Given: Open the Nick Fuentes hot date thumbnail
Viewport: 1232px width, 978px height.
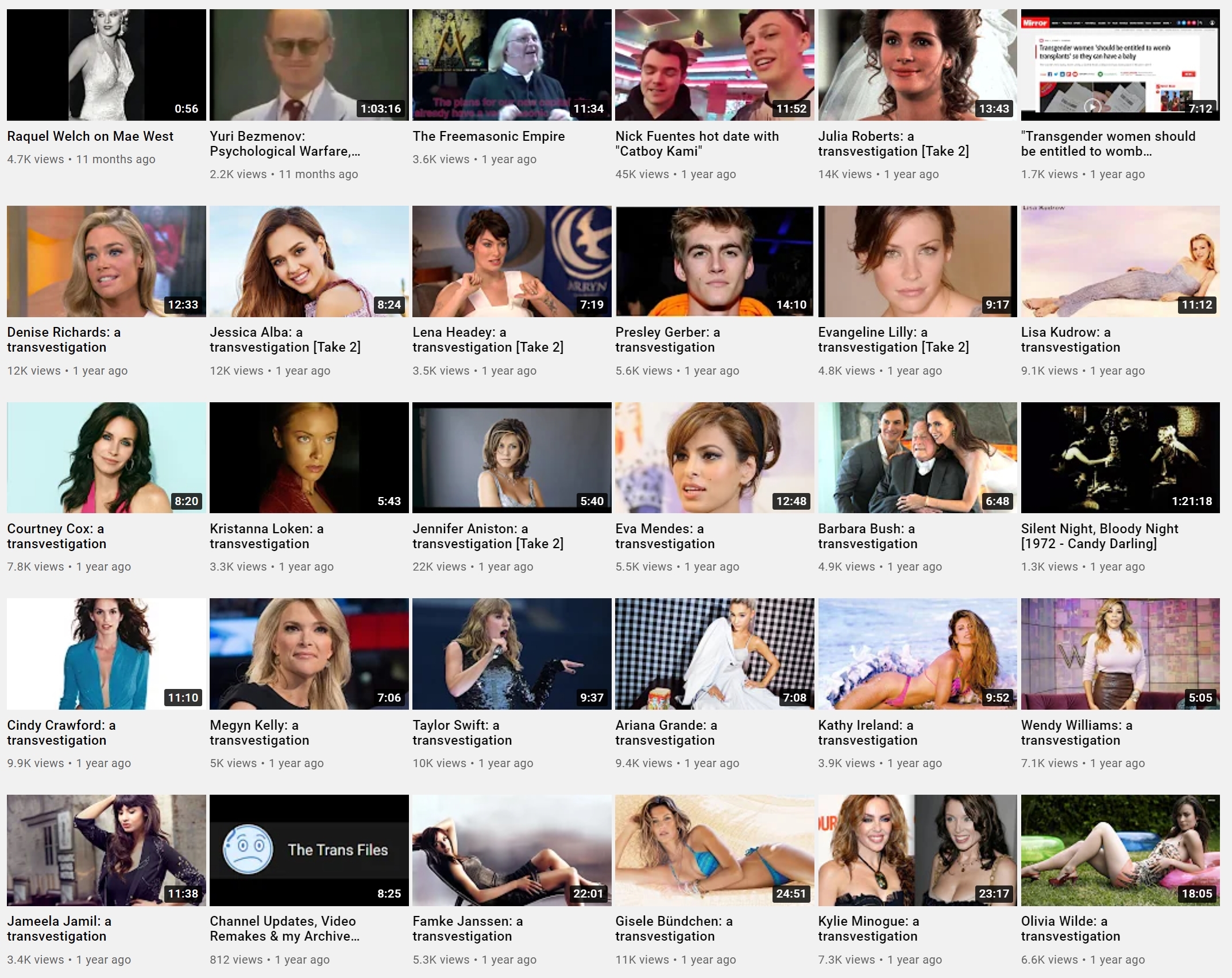Looking at the screenshot, I should coord(715,65).
